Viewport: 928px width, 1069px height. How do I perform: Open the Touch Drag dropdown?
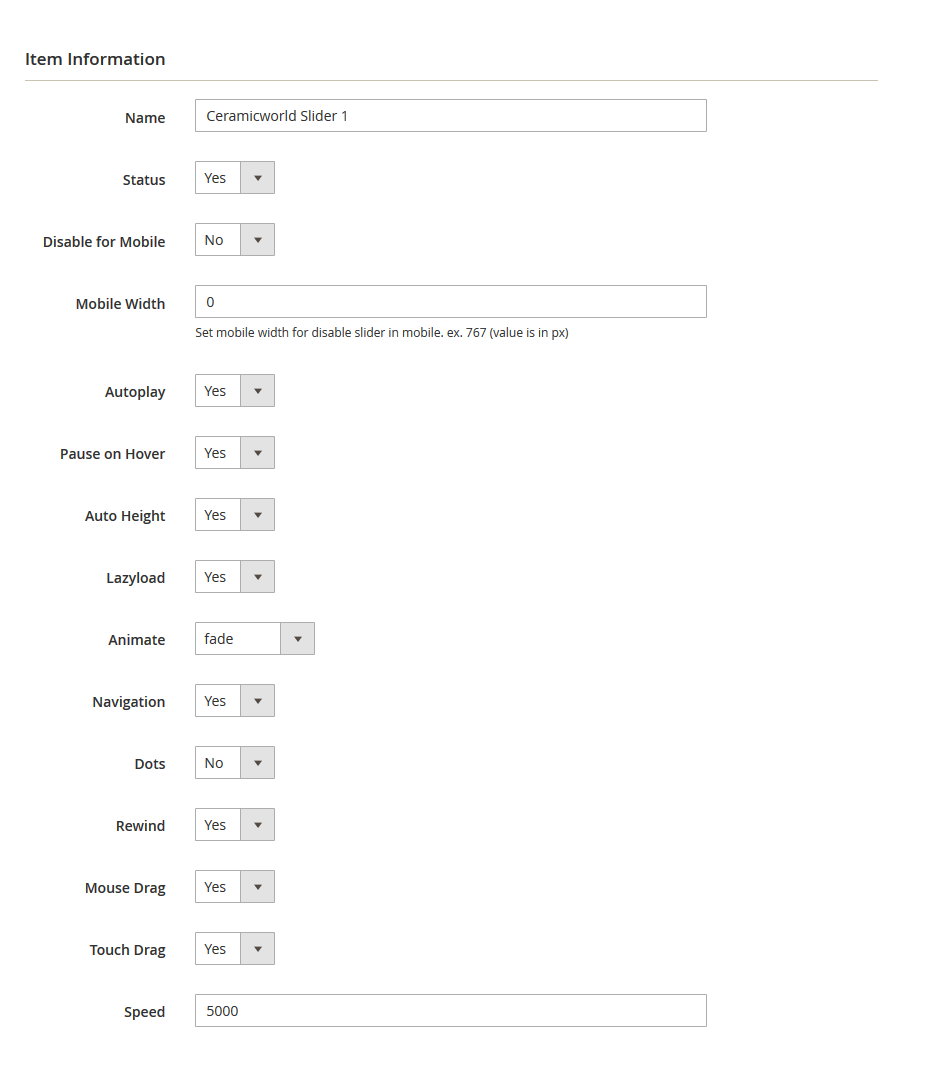pyautogui.click(x=235, y=949)
